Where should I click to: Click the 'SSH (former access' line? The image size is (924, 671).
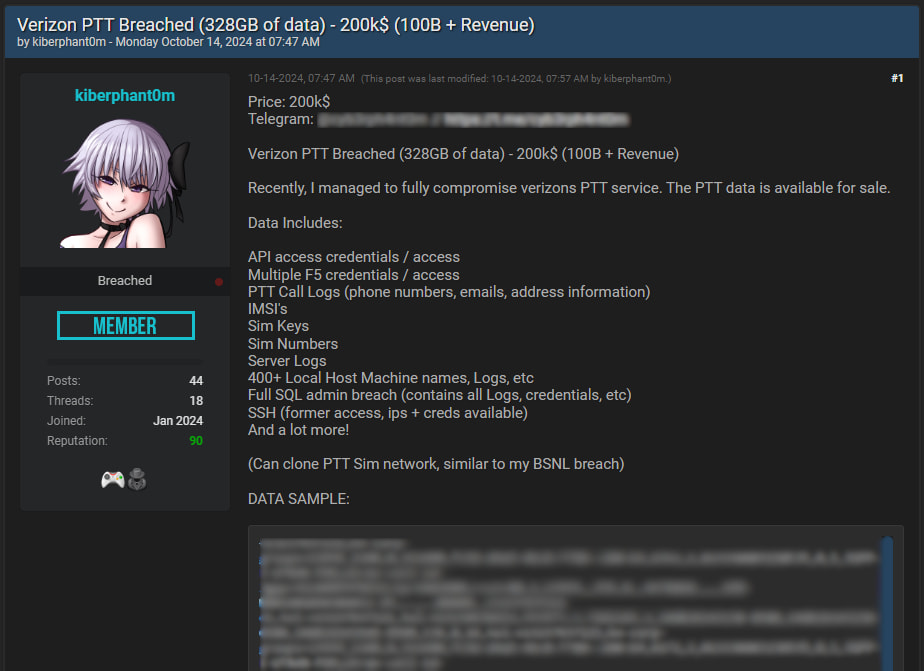388,412
